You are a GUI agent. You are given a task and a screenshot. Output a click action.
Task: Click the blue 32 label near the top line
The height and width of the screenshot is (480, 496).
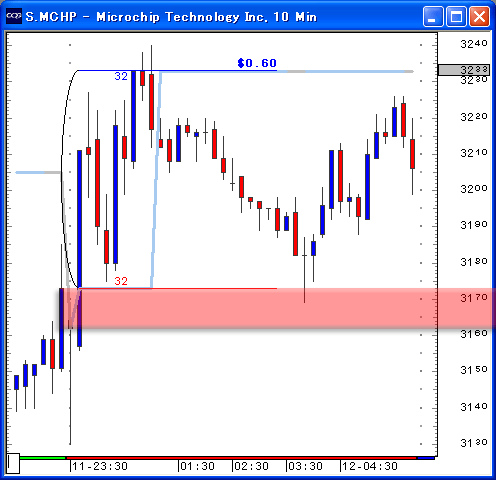click(x=121, y=76)
